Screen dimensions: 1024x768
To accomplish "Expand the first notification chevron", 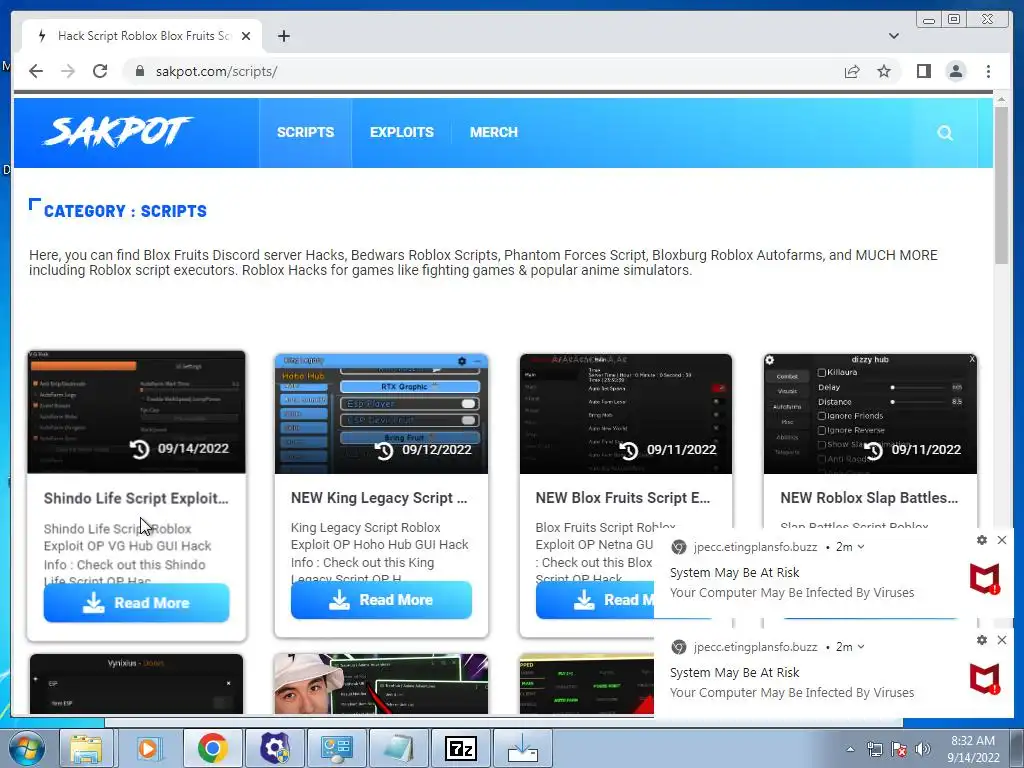I will point(861,547).
